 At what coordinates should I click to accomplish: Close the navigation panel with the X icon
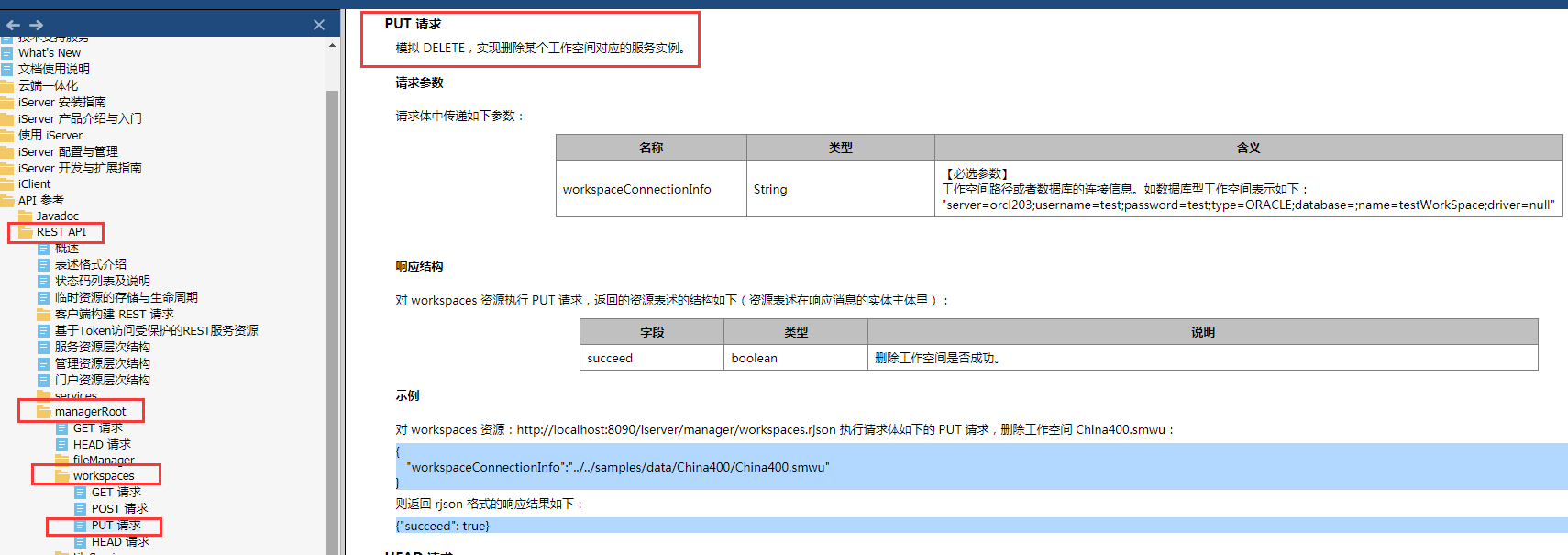(x=319, y=25)
